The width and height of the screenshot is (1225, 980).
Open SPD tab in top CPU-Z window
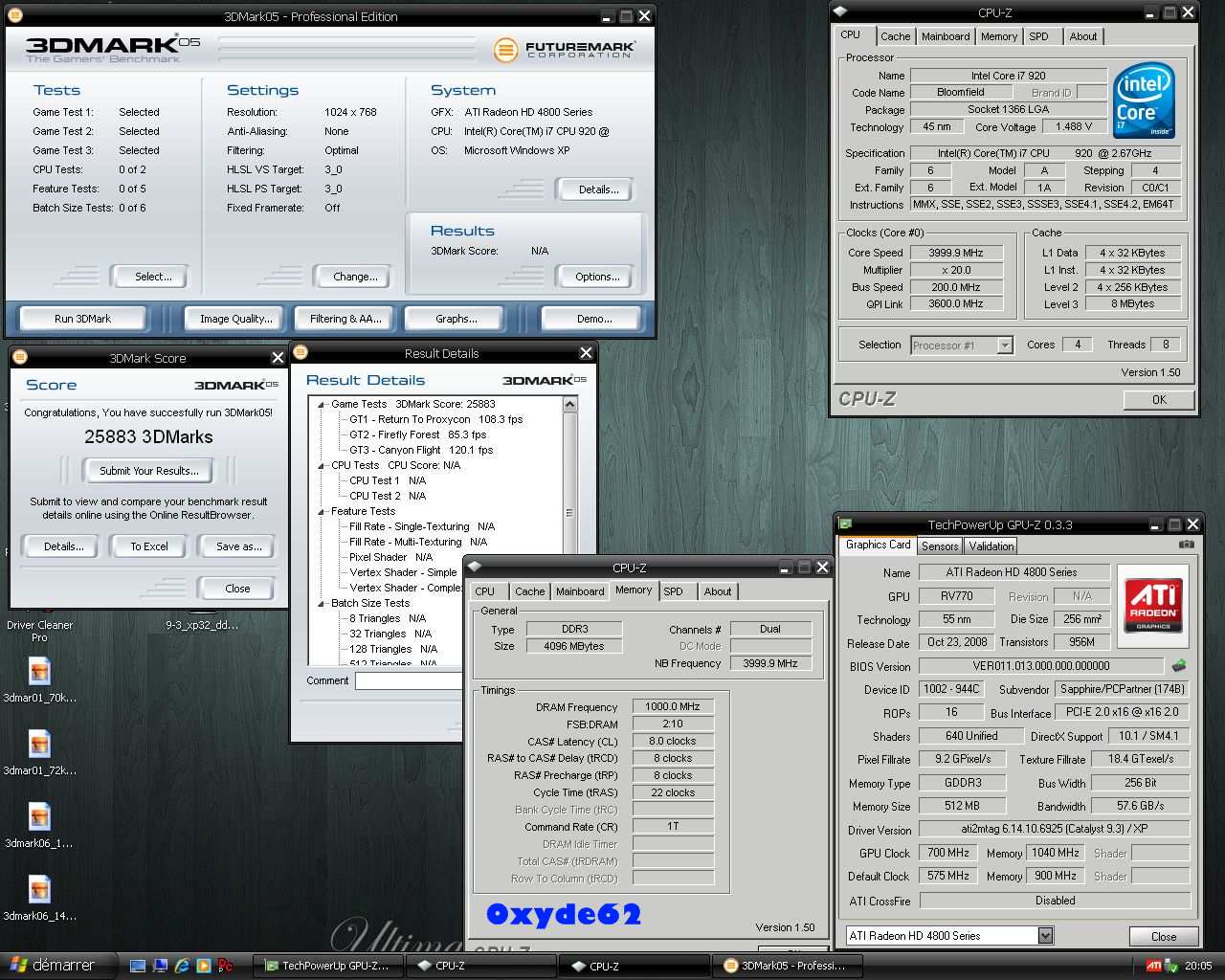(1038, 36)
